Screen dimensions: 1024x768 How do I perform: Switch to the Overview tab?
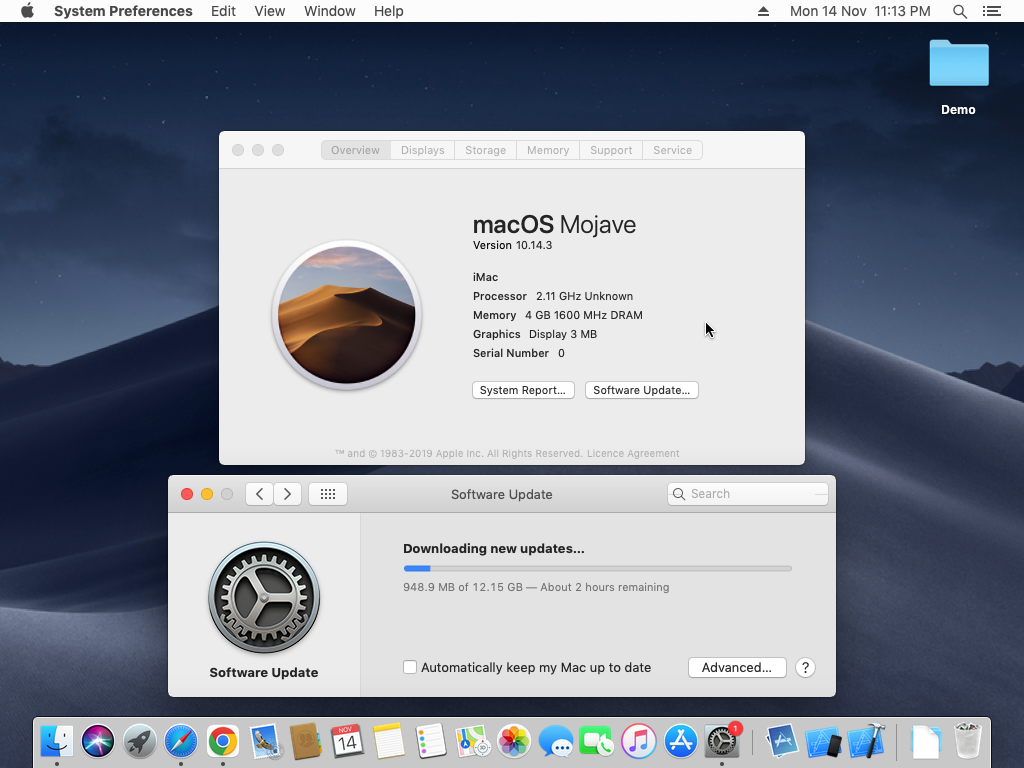(x=355, y=150)
